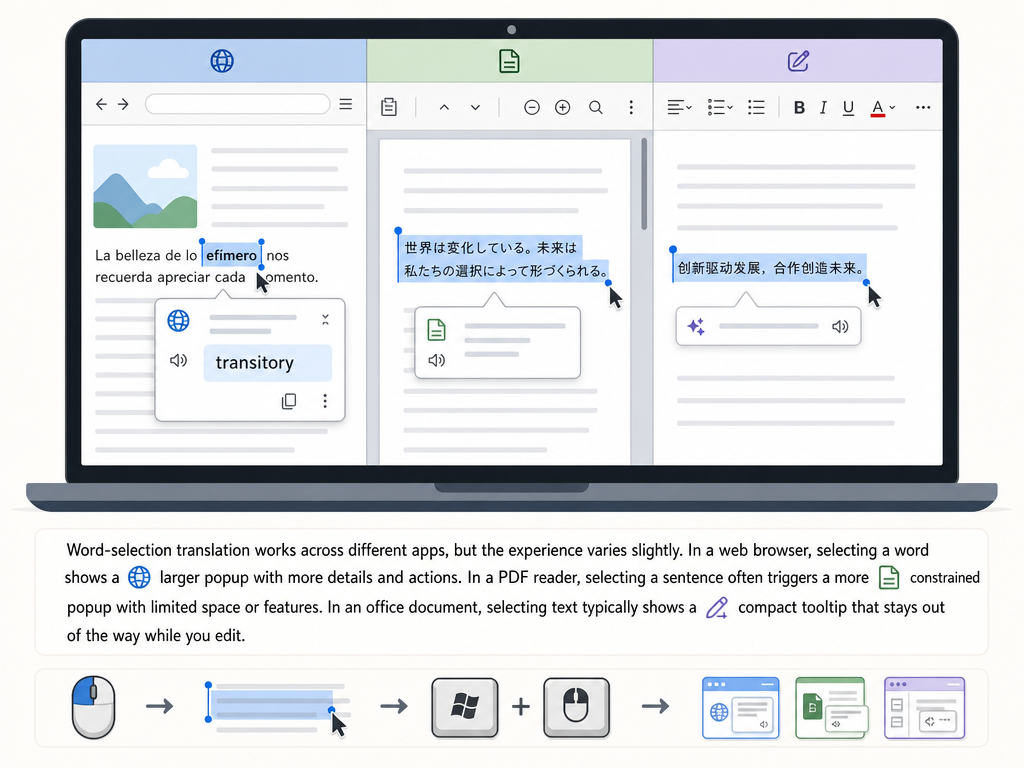The width and height of the screenshot is (1024, 768).
Task: Switch to the PDF document tab
Action: coord(509,61)
